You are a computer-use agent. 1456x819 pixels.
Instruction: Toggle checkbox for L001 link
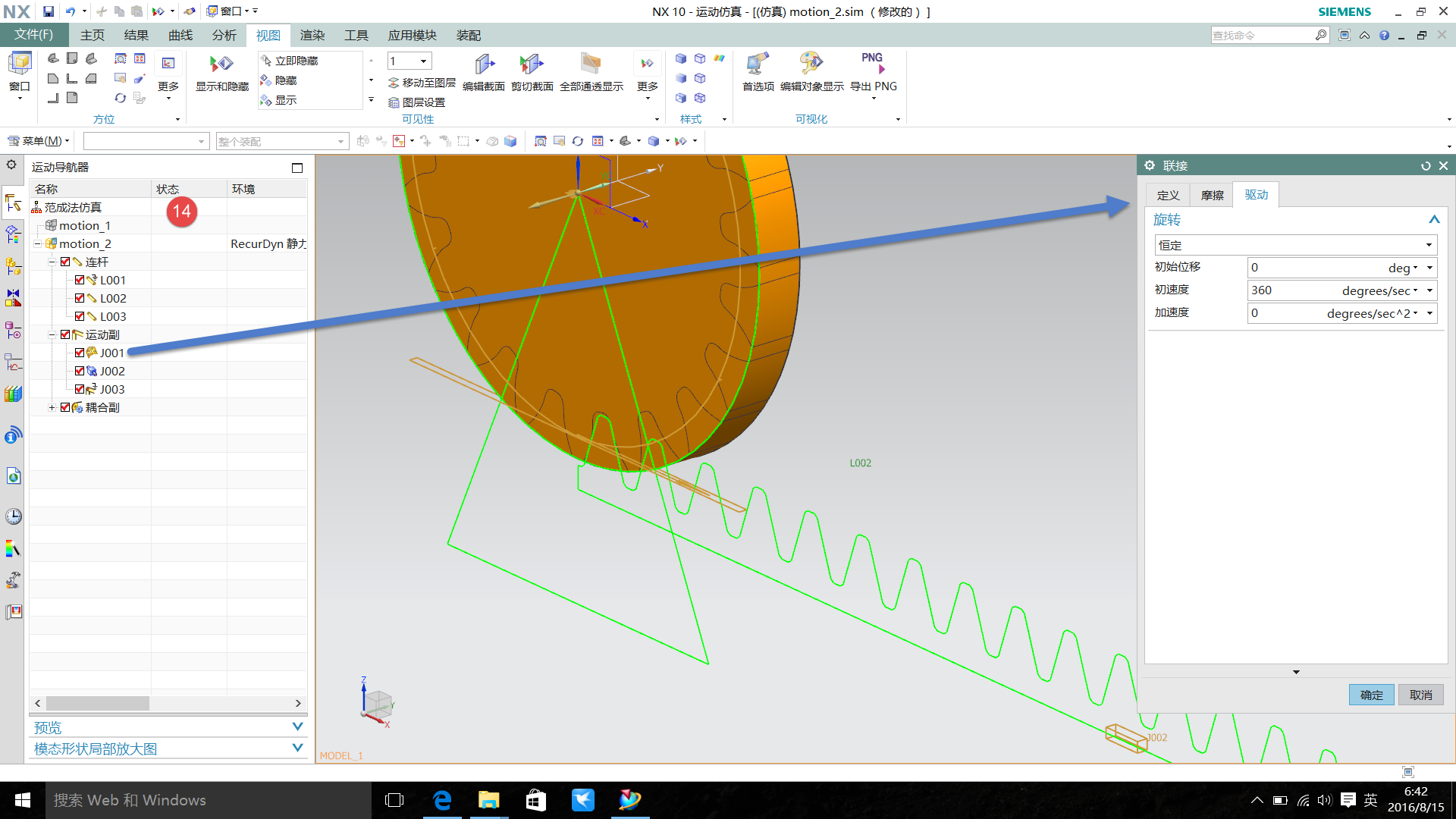click(80, 280)
